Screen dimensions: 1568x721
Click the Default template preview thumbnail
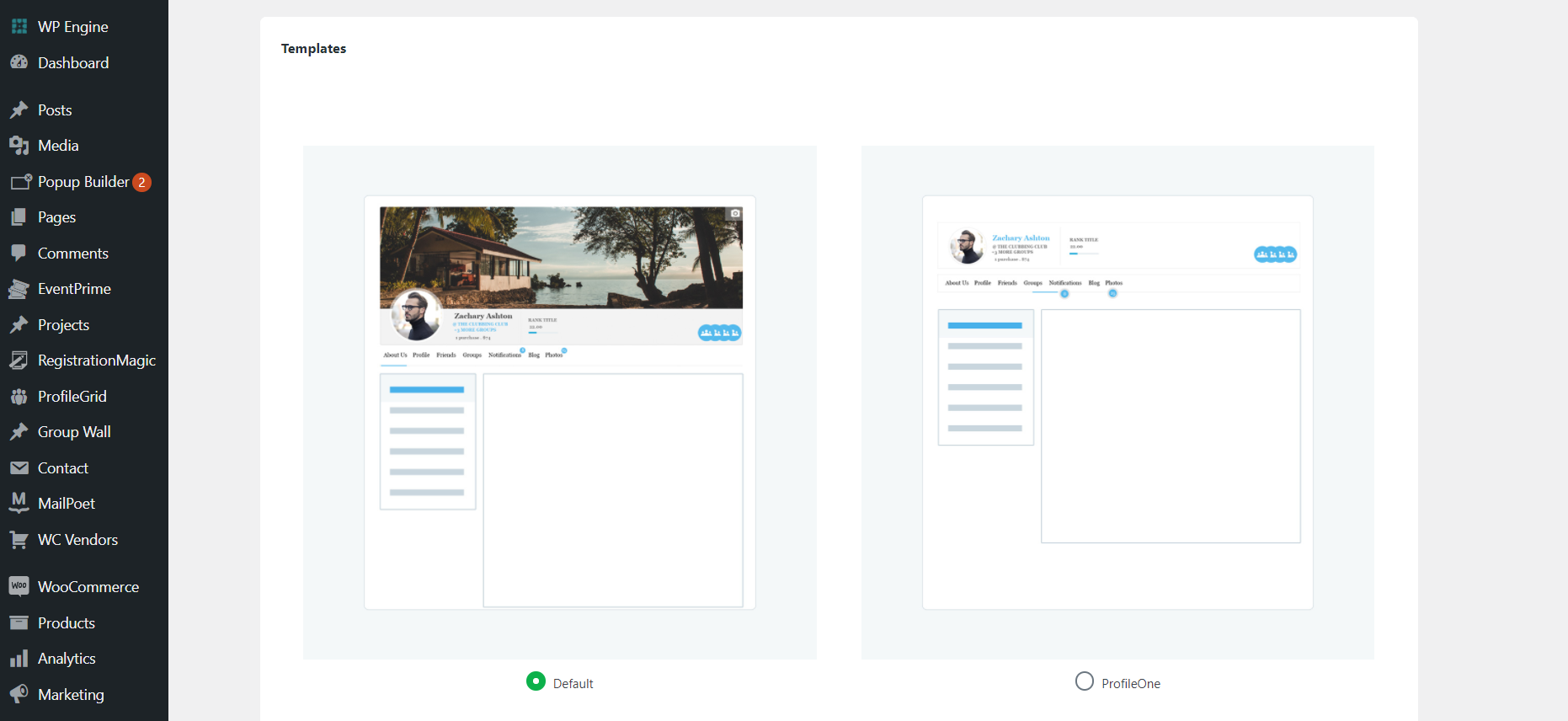tap(559, 403)
